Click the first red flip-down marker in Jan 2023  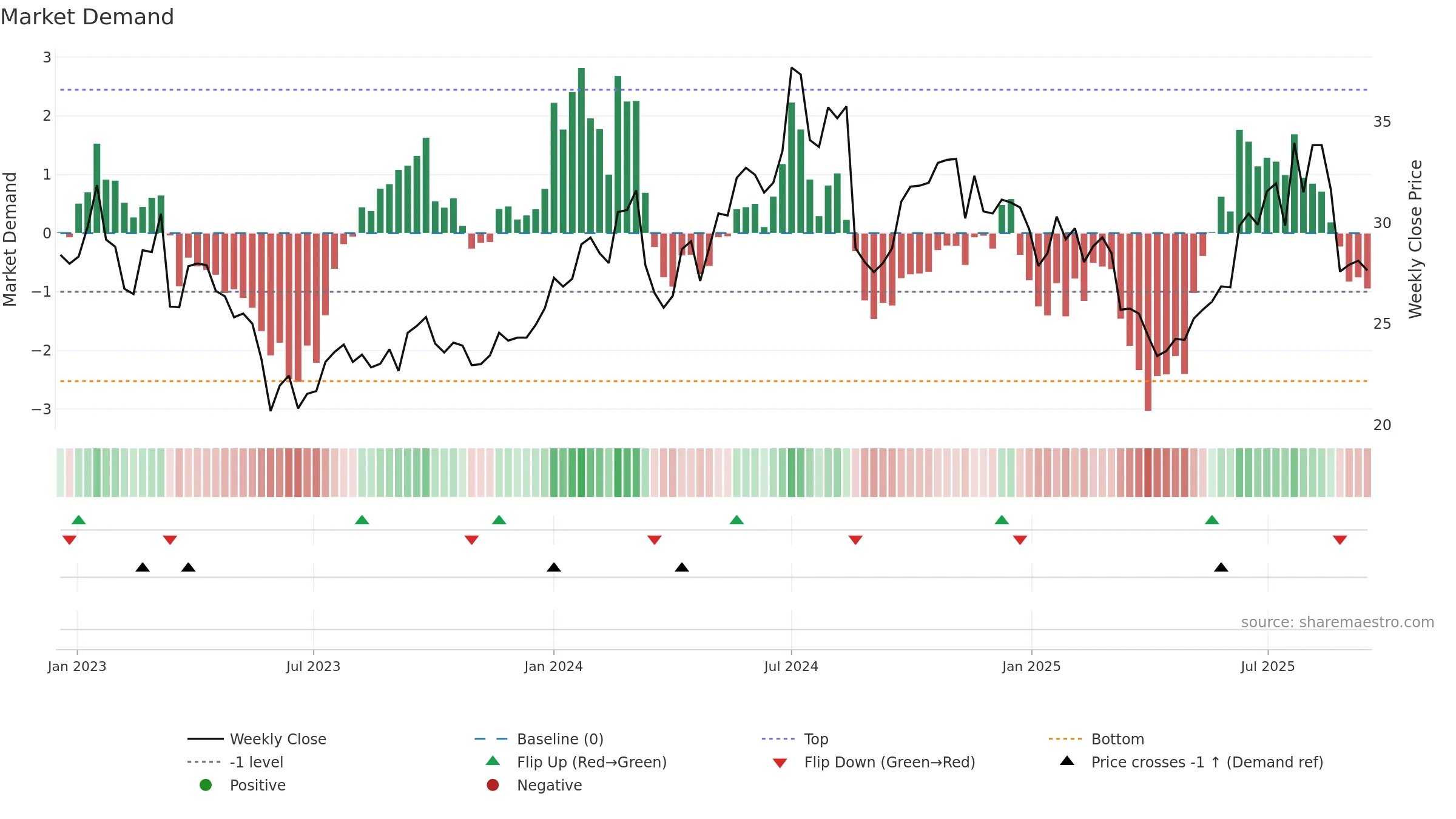point(70,540)
